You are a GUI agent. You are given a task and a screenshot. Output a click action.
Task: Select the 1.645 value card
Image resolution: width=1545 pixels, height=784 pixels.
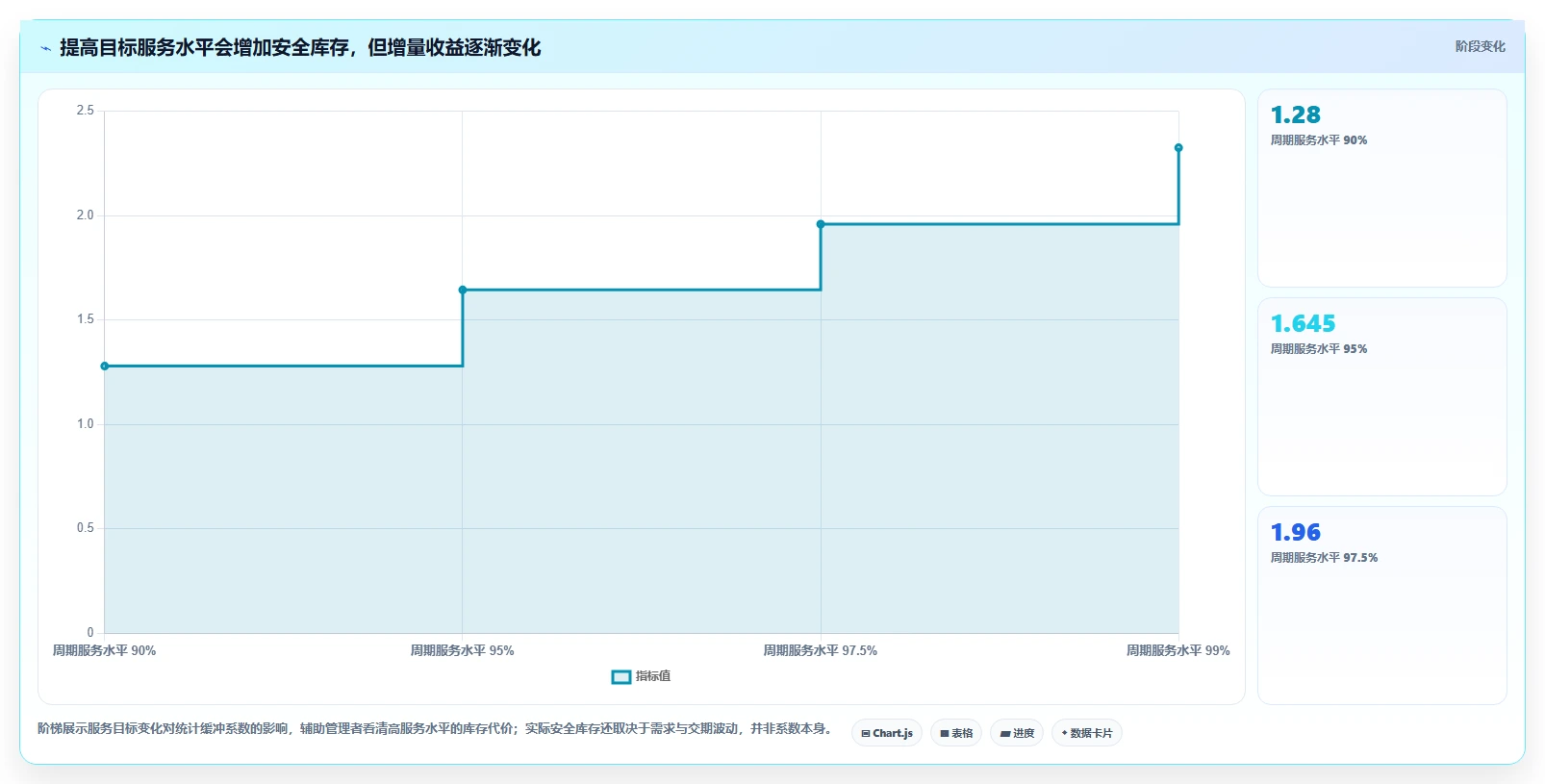pyautogui.click(x=1382, y=396)
